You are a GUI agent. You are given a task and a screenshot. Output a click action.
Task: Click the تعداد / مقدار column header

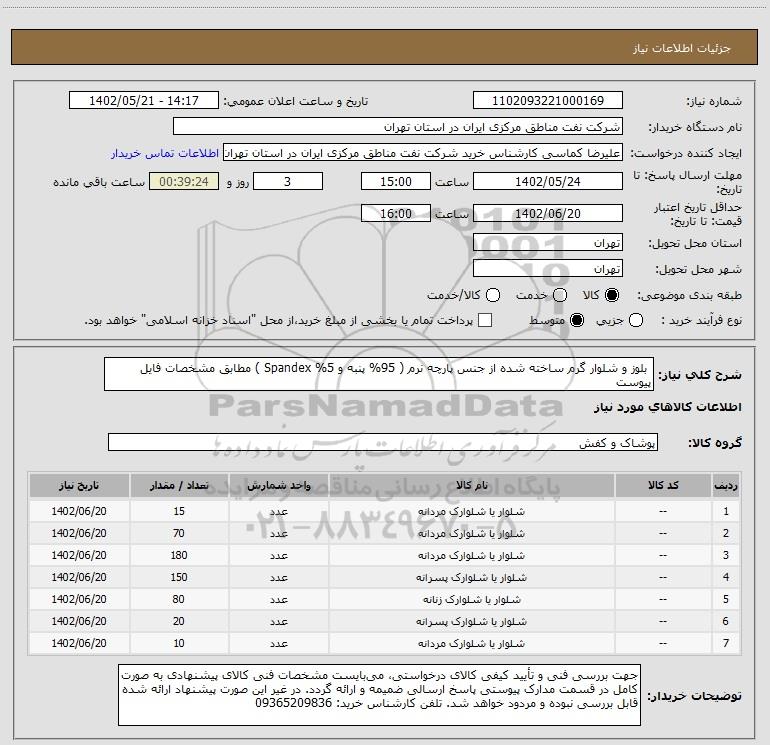click(x=179, y=485)
